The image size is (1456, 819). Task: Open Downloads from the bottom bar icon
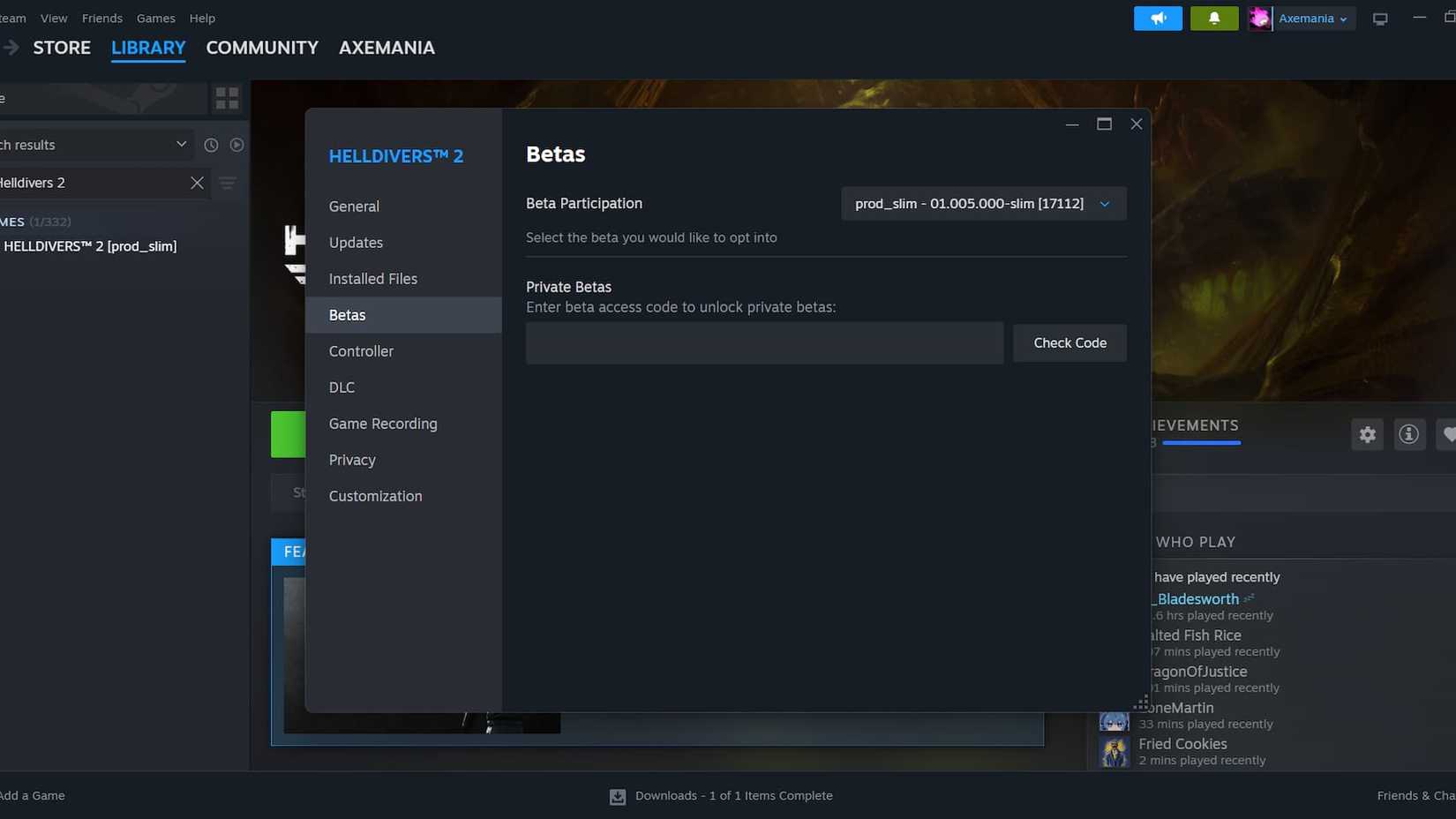click(615, 795)
